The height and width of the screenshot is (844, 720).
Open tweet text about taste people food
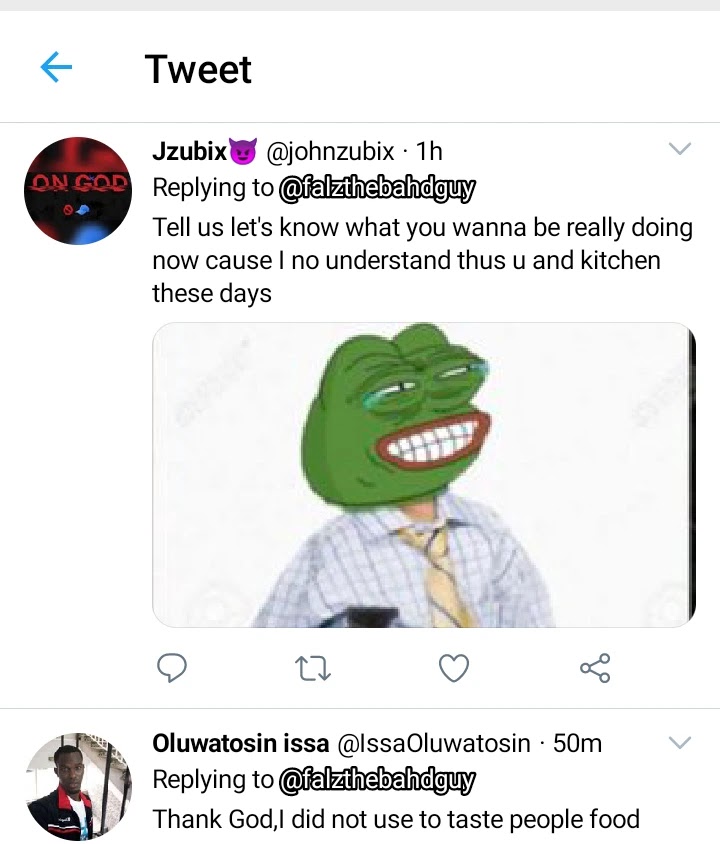(396, 819)
